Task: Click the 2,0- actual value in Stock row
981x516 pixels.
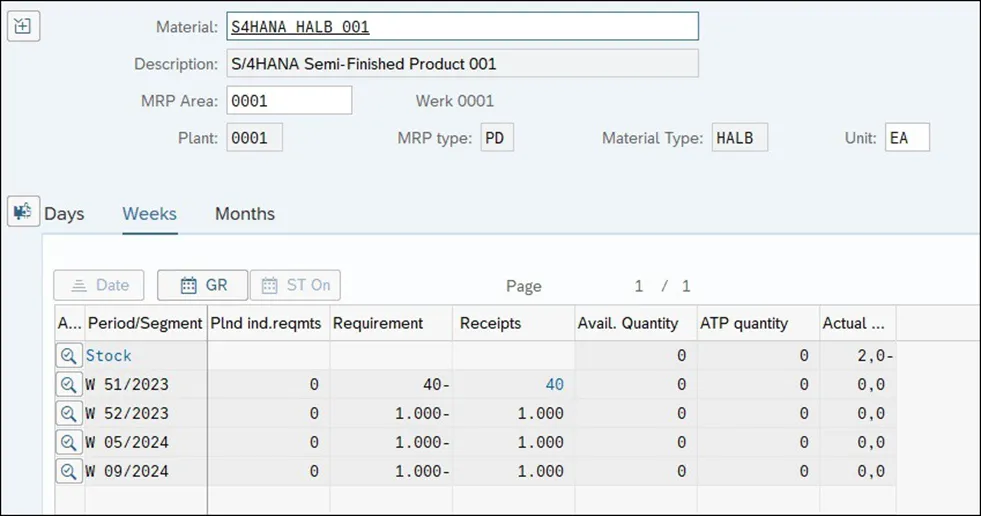Action: click(x=875, y=356)
